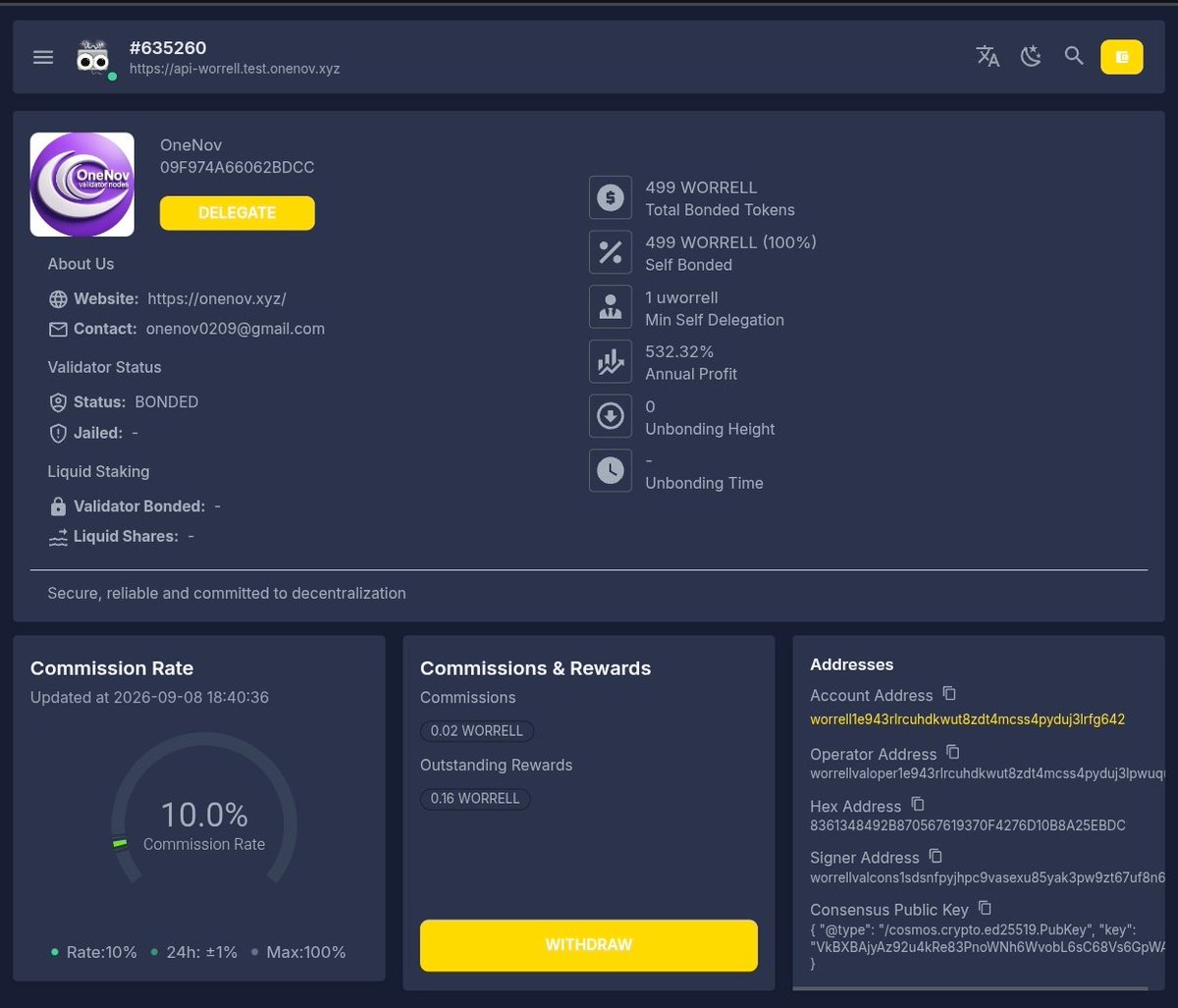Open the language translation selector

click(988, 56)
